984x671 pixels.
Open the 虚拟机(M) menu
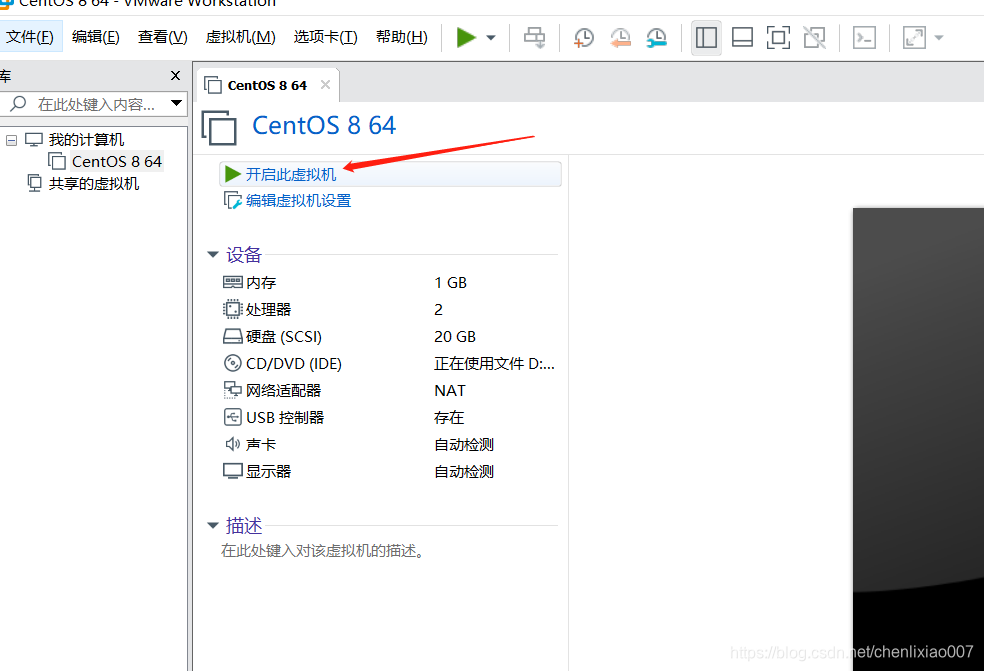[x=240, y=37]
